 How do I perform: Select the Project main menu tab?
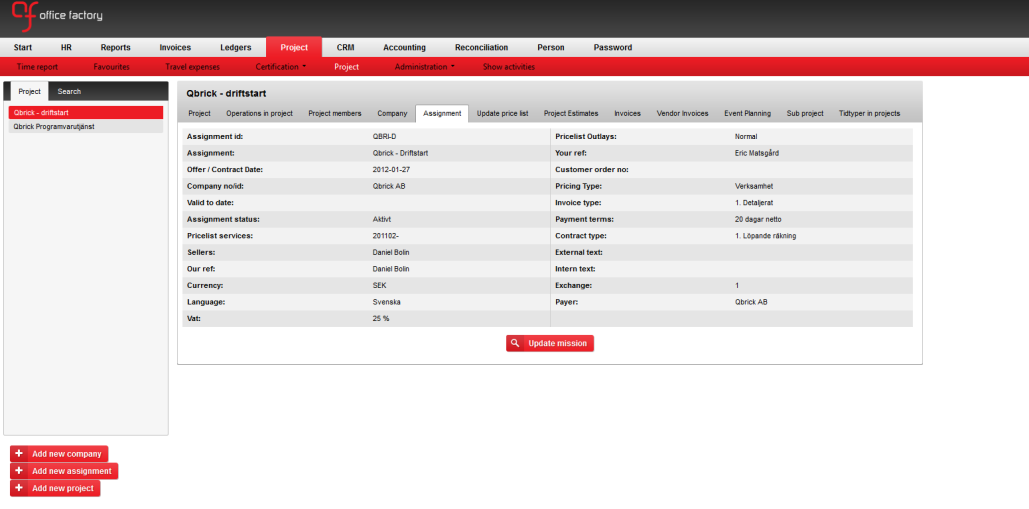(x=294, y=47)
